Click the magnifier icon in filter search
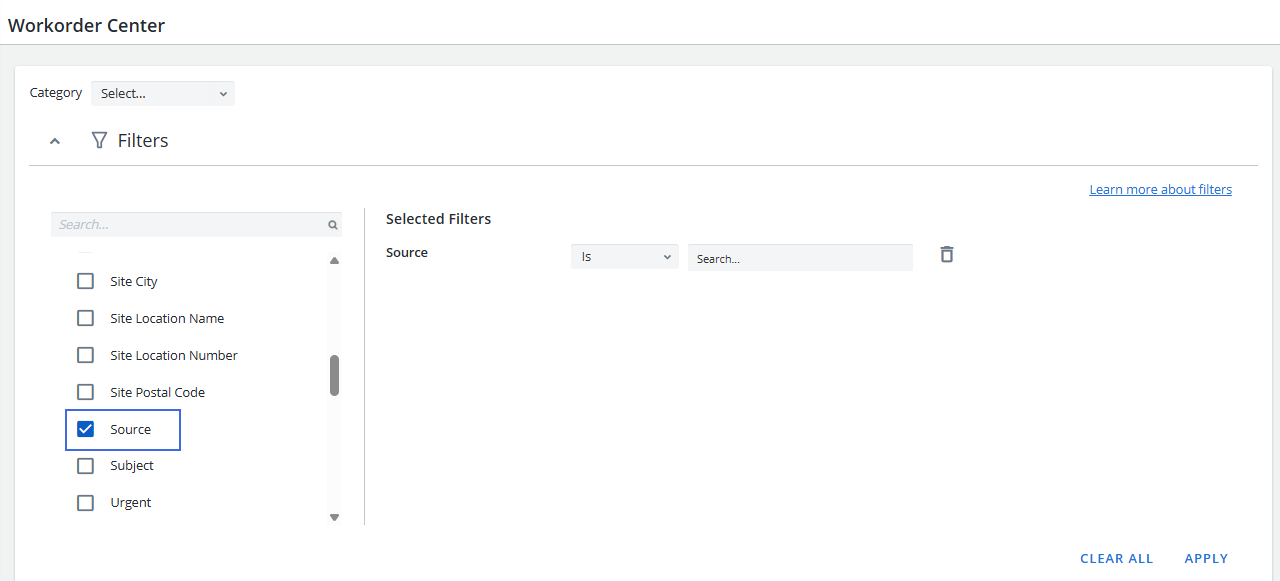 click(x=333, y=225)
